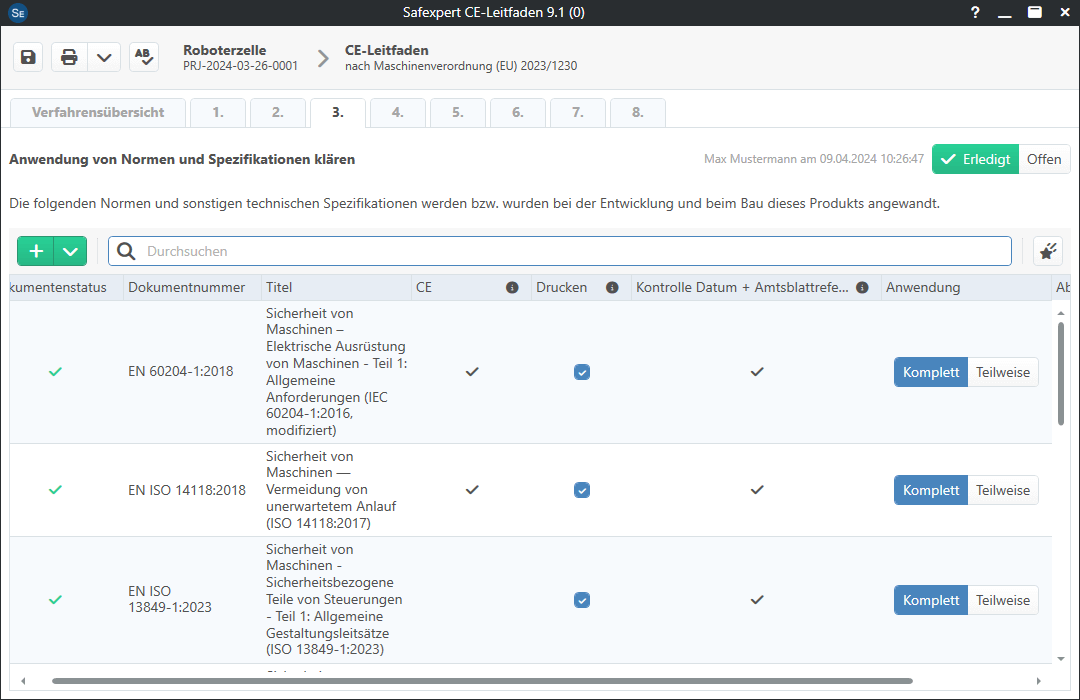This screenshot has width=1080, height=700.
Task: Add a new standard via green plus icon
Action: tap(35, 251)
